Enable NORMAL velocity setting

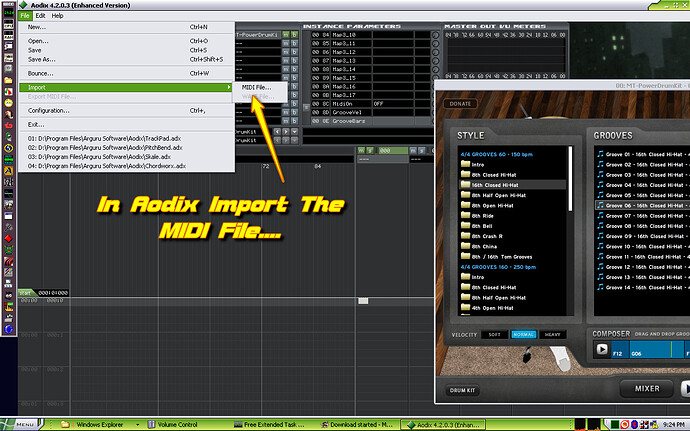[523, 334]
